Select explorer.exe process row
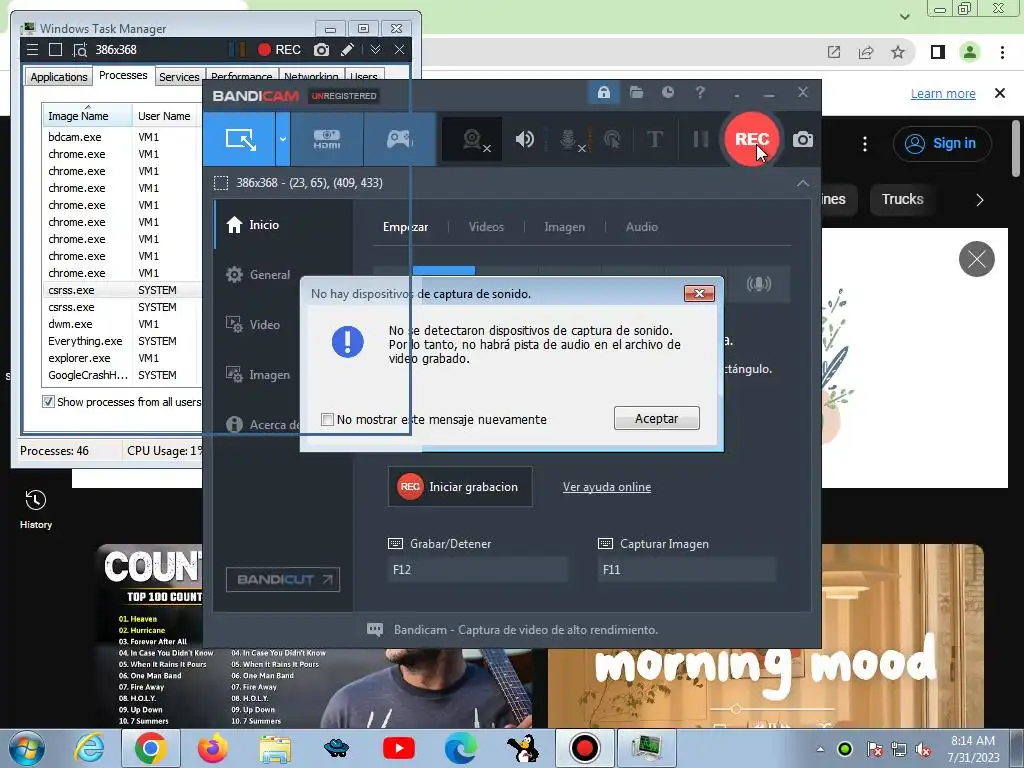 121,358
